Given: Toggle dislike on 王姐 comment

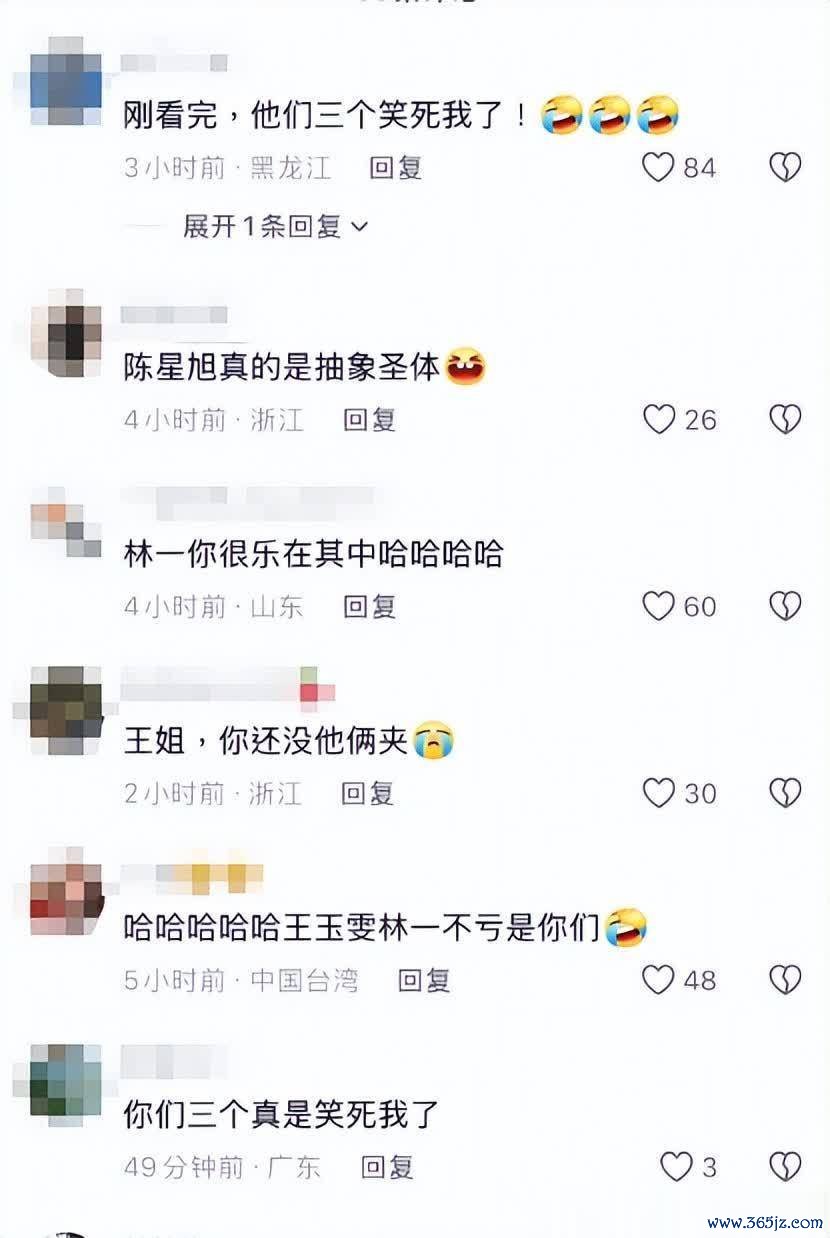Looking at the screenshot, I should [785, 793].
